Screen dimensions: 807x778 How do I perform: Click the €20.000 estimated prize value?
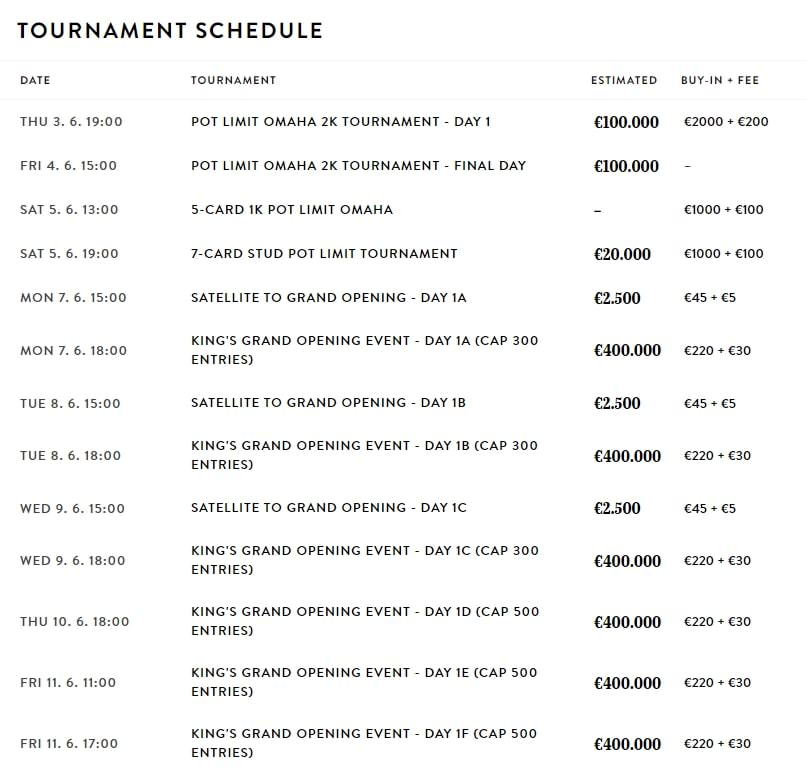(x=622, y=254)
